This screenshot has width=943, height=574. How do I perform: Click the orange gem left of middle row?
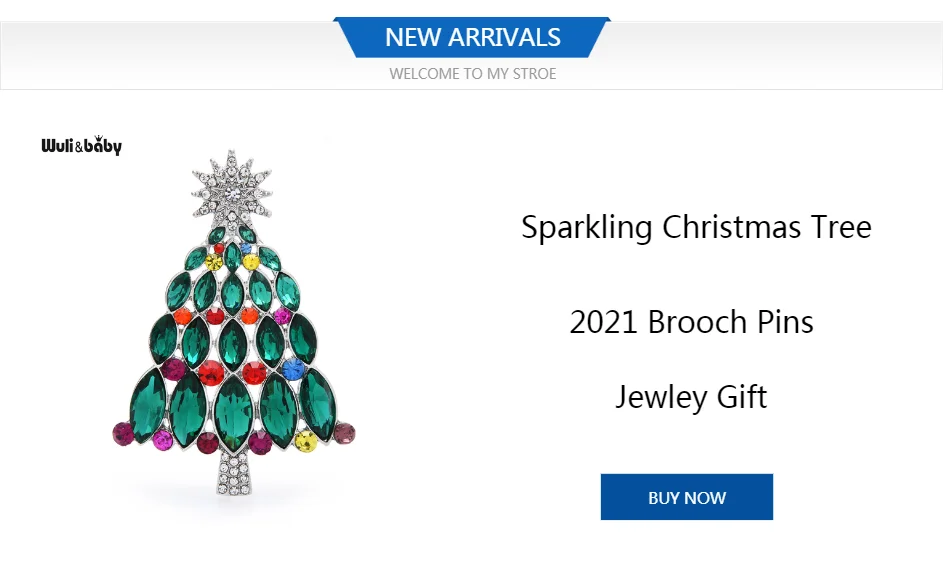click(x=182, y=317)
